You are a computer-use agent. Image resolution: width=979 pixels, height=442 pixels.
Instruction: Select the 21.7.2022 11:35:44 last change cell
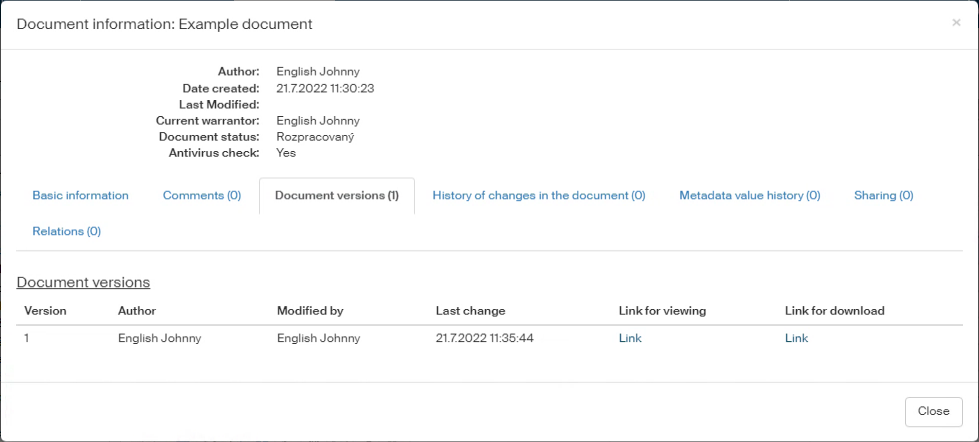[485, 339]
